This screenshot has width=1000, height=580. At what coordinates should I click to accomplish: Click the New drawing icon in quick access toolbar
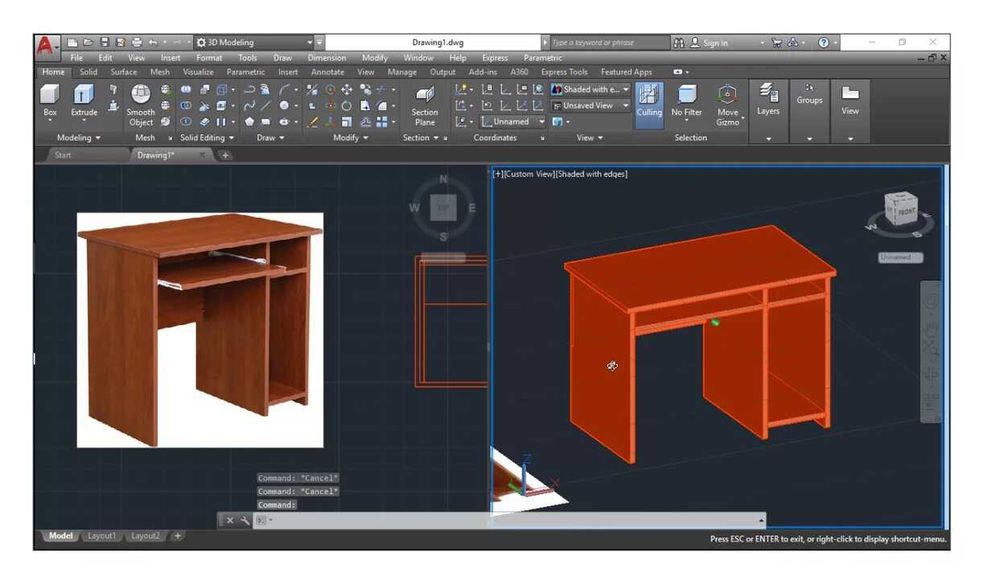tap(73, 43)
